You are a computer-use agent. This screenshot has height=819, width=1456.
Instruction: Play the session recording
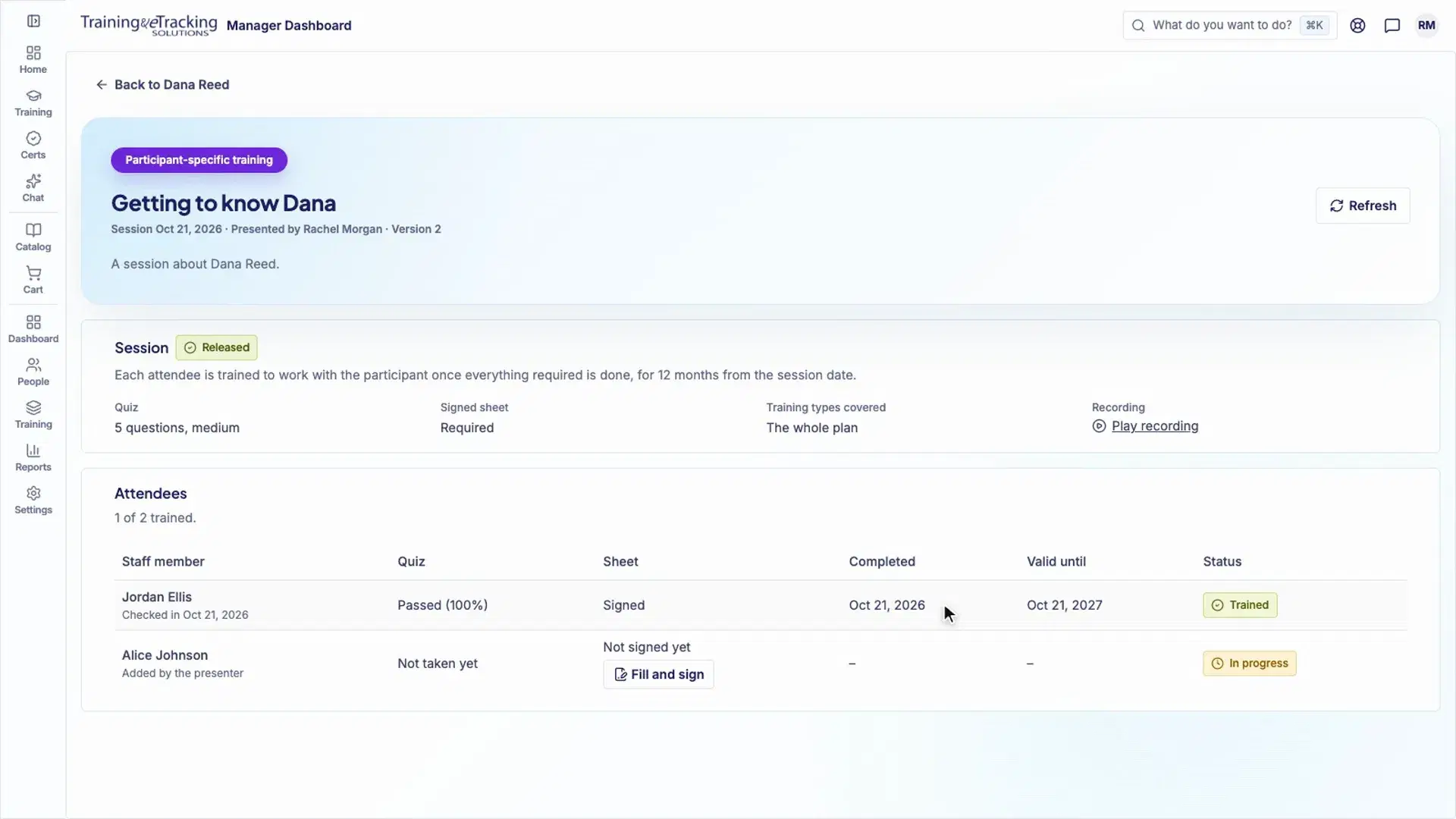(1145, 426)
